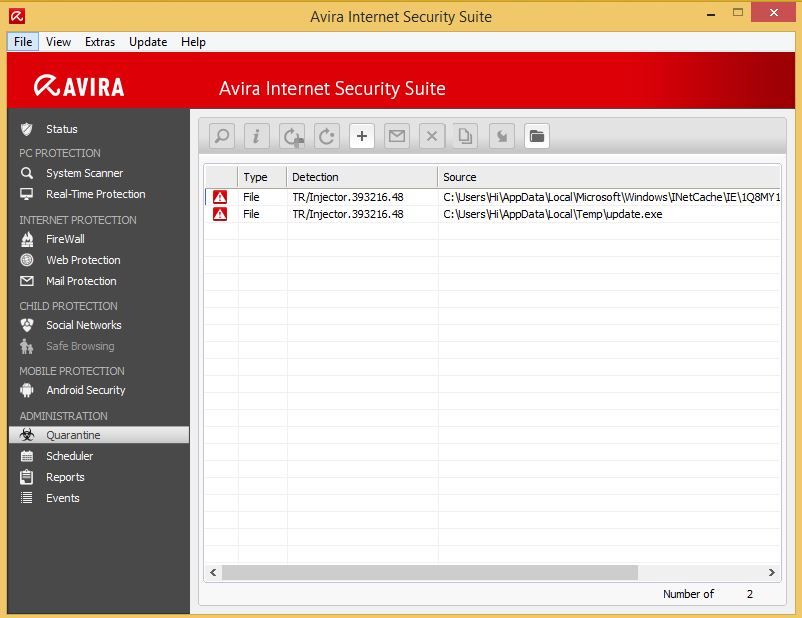The width and height of the screenshot is (802, 618).
Task: Click the Avira icon in title bar
Action: pyautogui.click(x=17, y=16)
